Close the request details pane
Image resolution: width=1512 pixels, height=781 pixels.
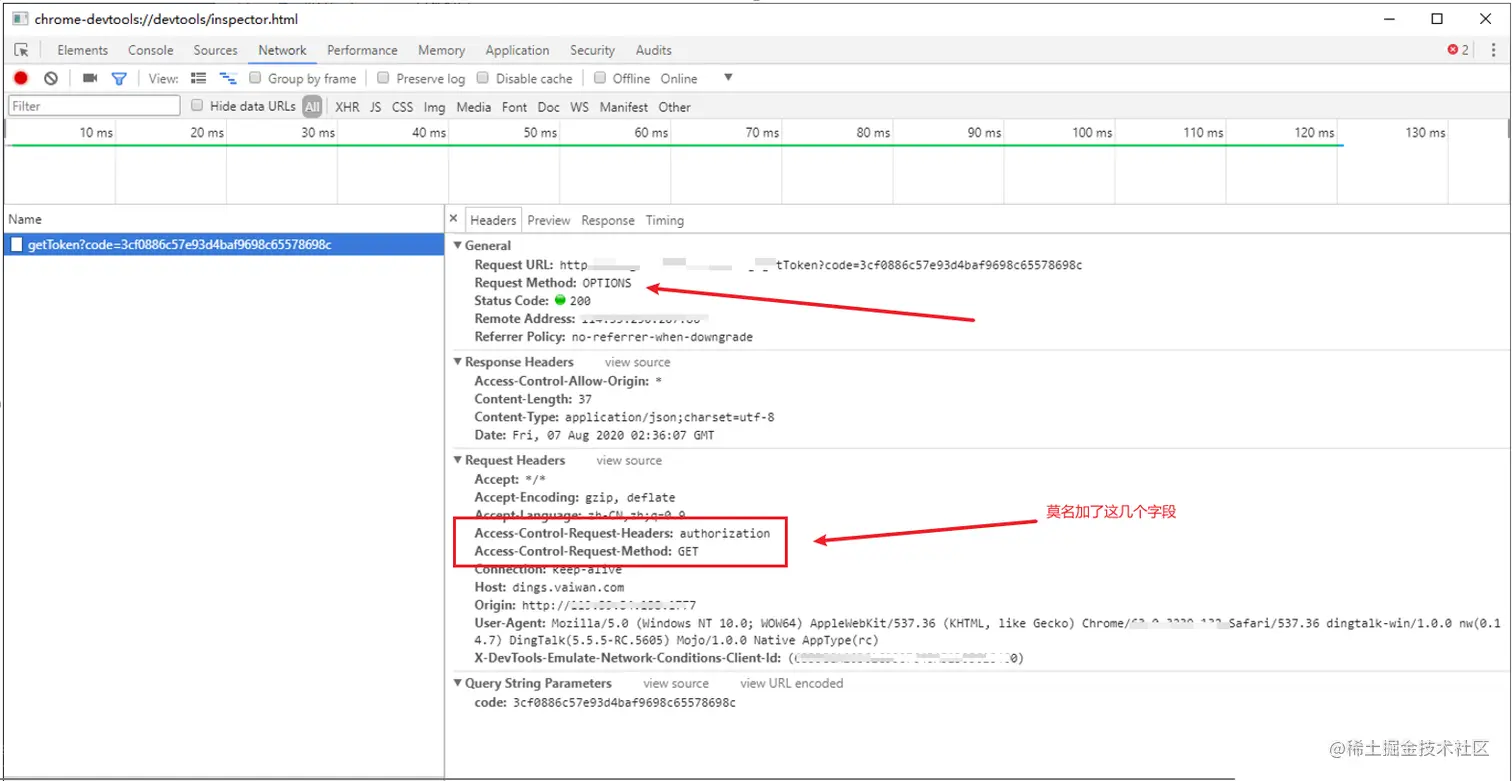[x=453, y=219]
